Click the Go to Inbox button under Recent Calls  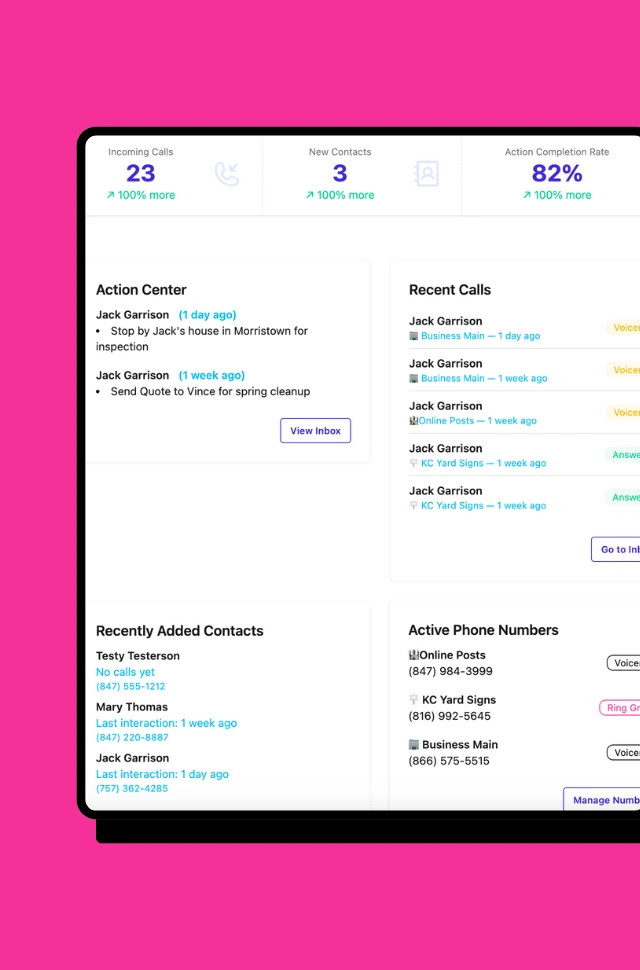click(x=617, y=549)
